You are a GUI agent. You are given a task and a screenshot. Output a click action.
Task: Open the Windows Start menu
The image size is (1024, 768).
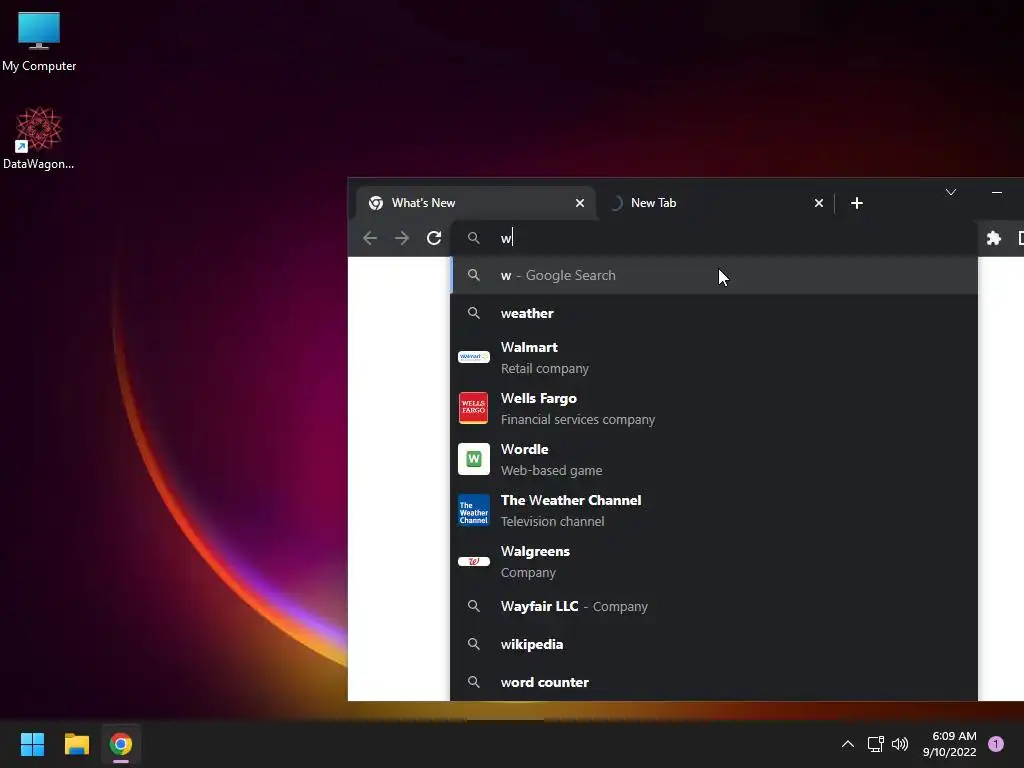pyautogui.click(x=32, y=744)
